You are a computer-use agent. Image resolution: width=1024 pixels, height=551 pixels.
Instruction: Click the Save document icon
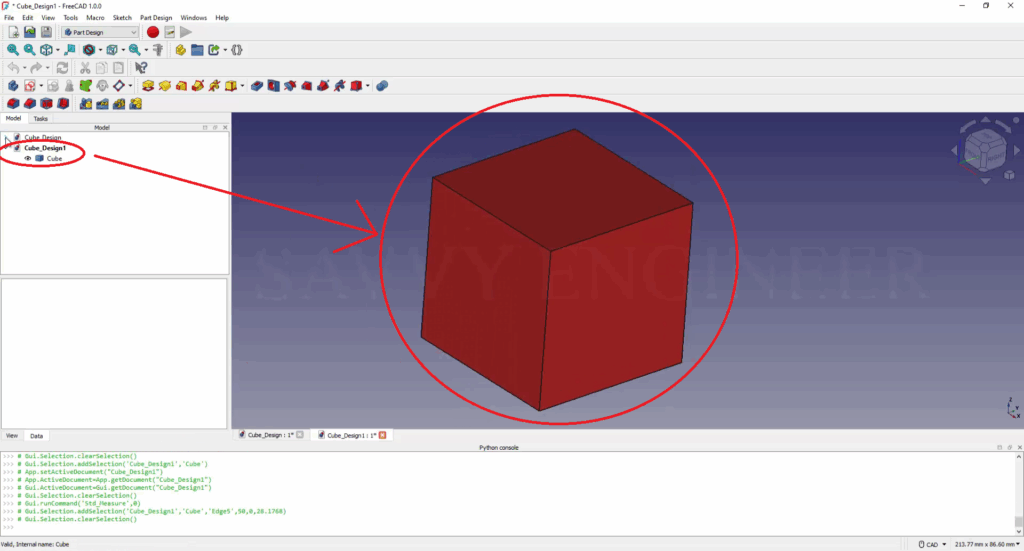point(46,32)
